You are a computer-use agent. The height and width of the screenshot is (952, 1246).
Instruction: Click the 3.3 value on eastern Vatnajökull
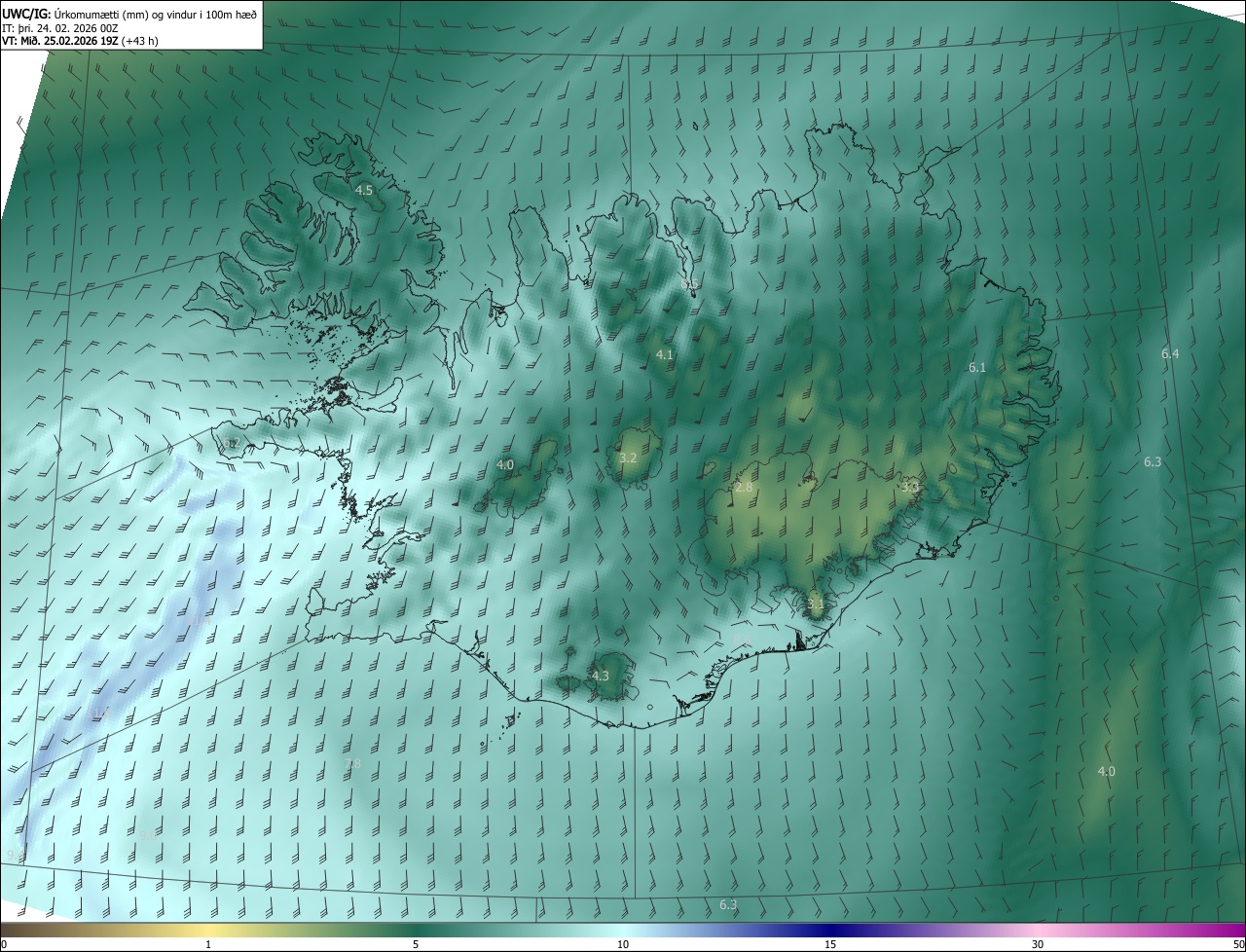point(910,486)
